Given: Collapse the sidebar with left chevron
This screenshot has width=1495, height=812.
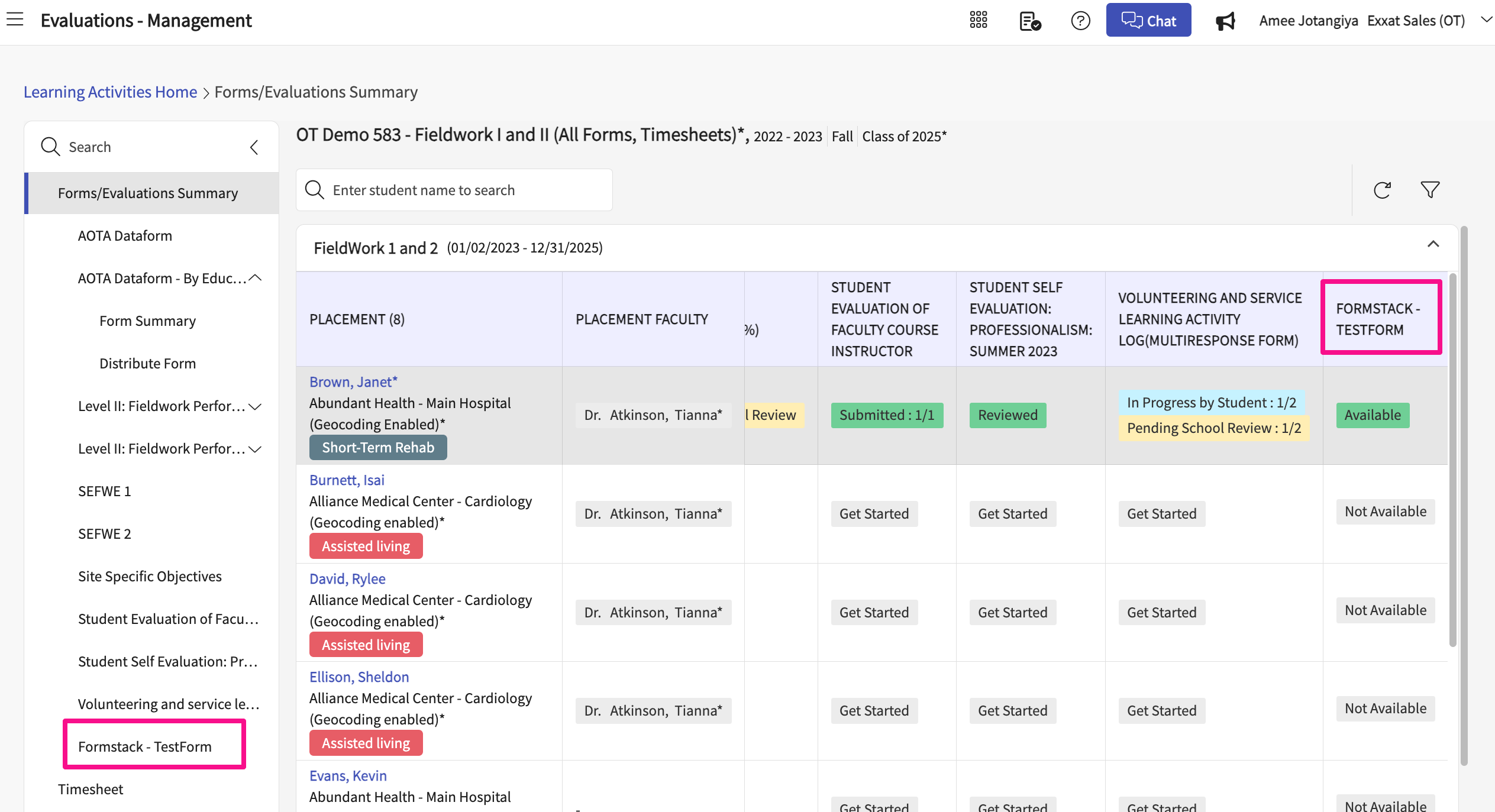Looking at the screenshot, I should [254, 147].
